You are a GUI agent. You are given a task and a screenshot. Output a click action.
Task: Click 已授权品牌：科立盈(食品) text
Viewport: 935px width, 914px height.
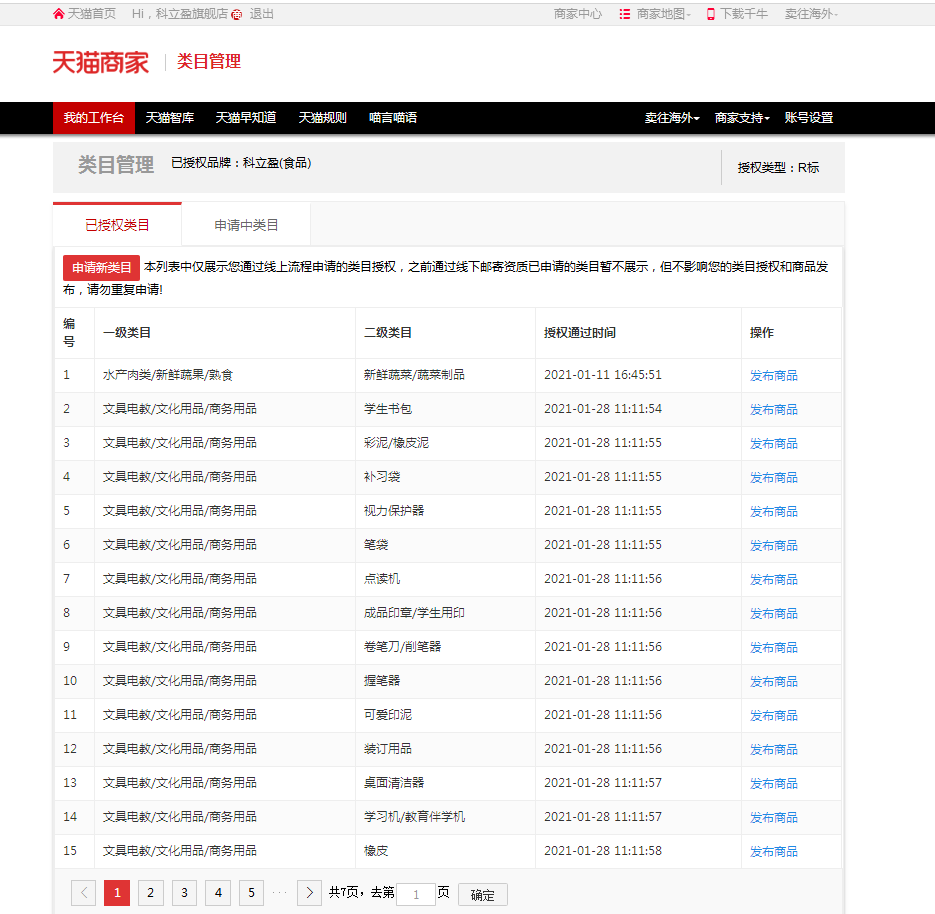click(x=241, y=163)
